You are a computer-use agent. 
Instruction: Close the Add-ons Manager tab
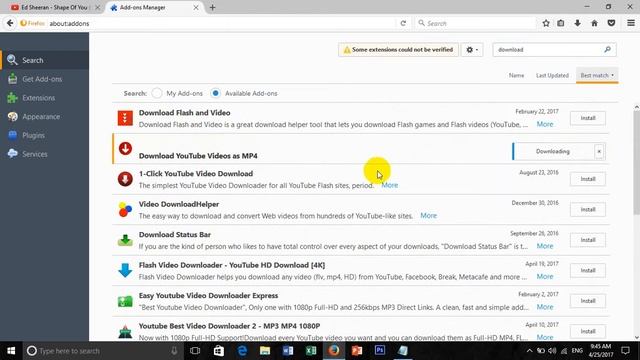click(x=196, y=7)
